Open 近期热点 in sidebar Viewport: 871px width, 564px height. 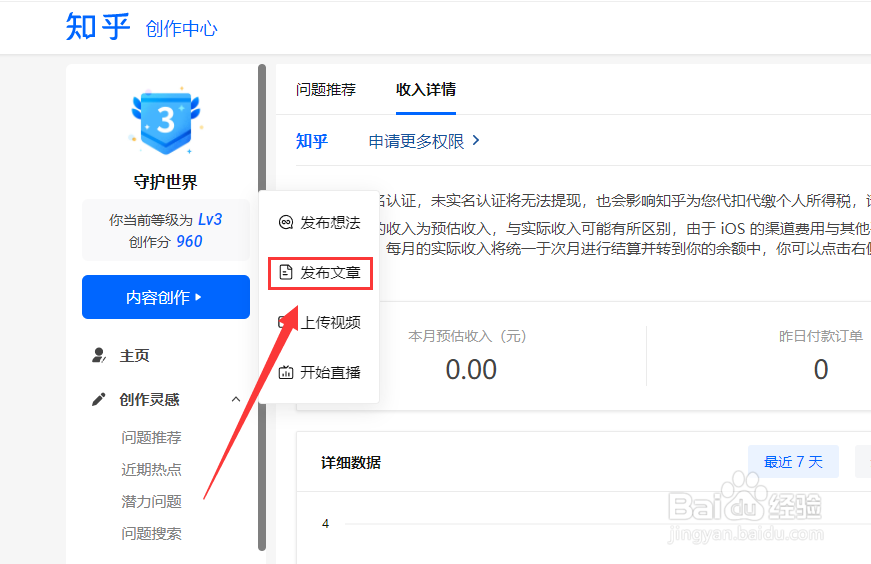(152, 470)
